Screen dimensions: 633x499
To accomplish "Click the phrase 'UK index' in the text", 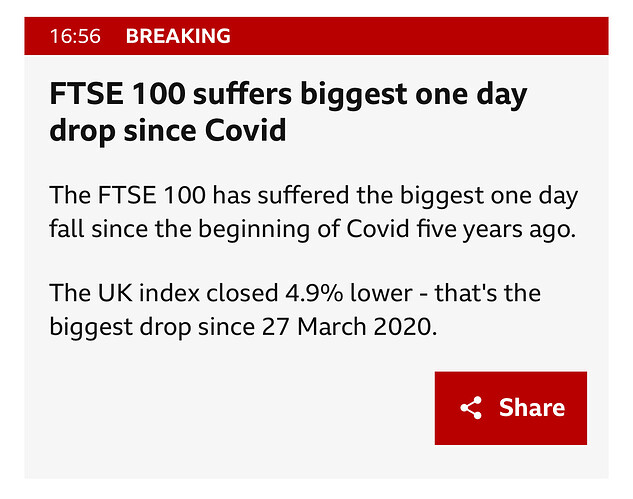I will (x=149, y=293).
